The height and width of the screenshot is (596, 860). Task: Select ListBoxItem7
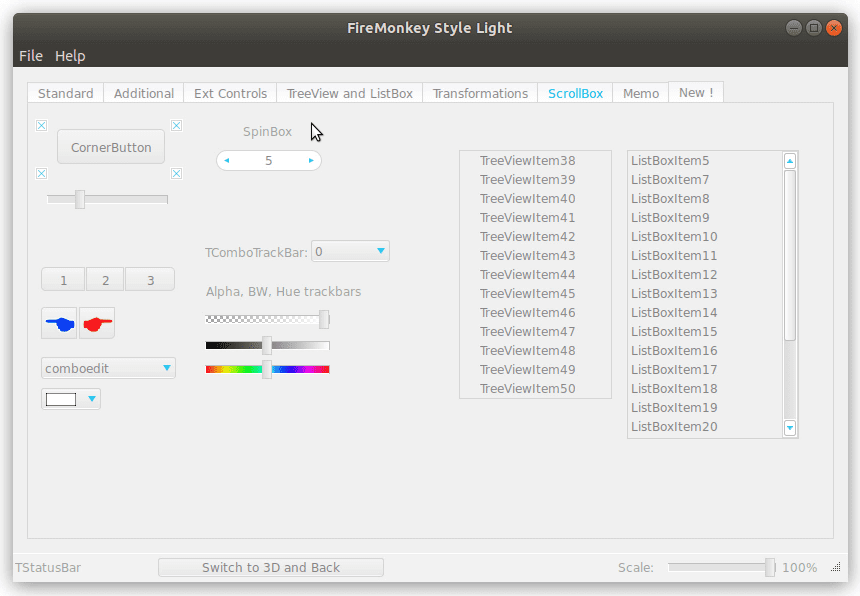coord(706,180)
